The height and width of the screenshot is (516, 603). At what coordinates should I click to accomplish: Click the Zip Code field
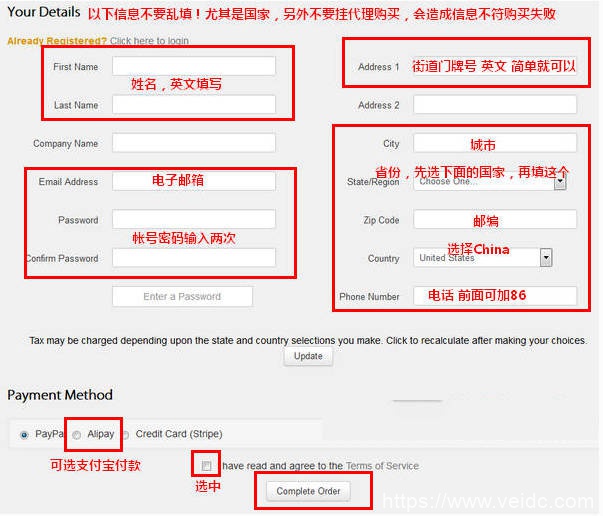pyautogui.click(x=495, y=219)
